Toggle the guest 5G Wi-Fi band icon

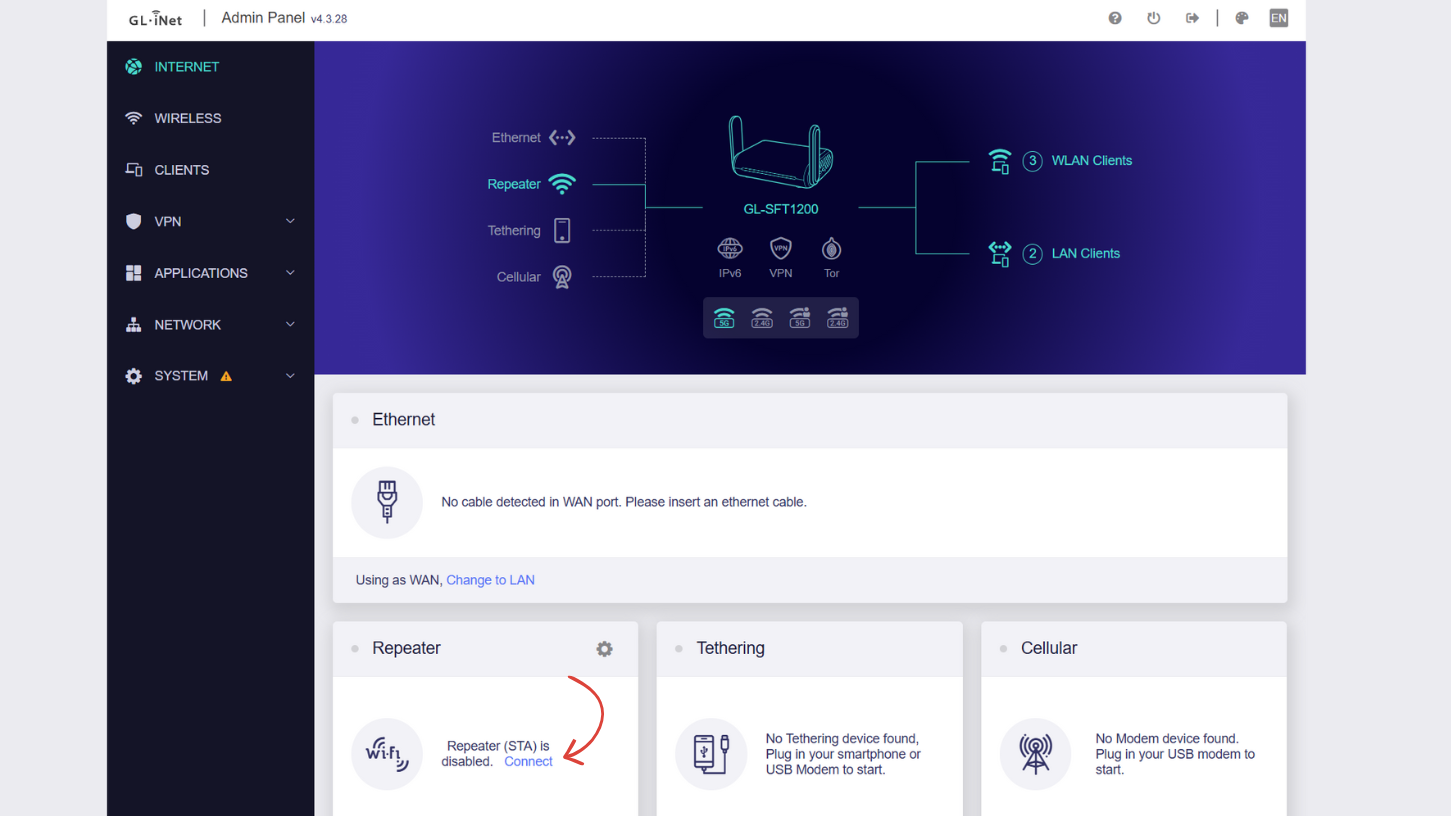pos(800,318)
